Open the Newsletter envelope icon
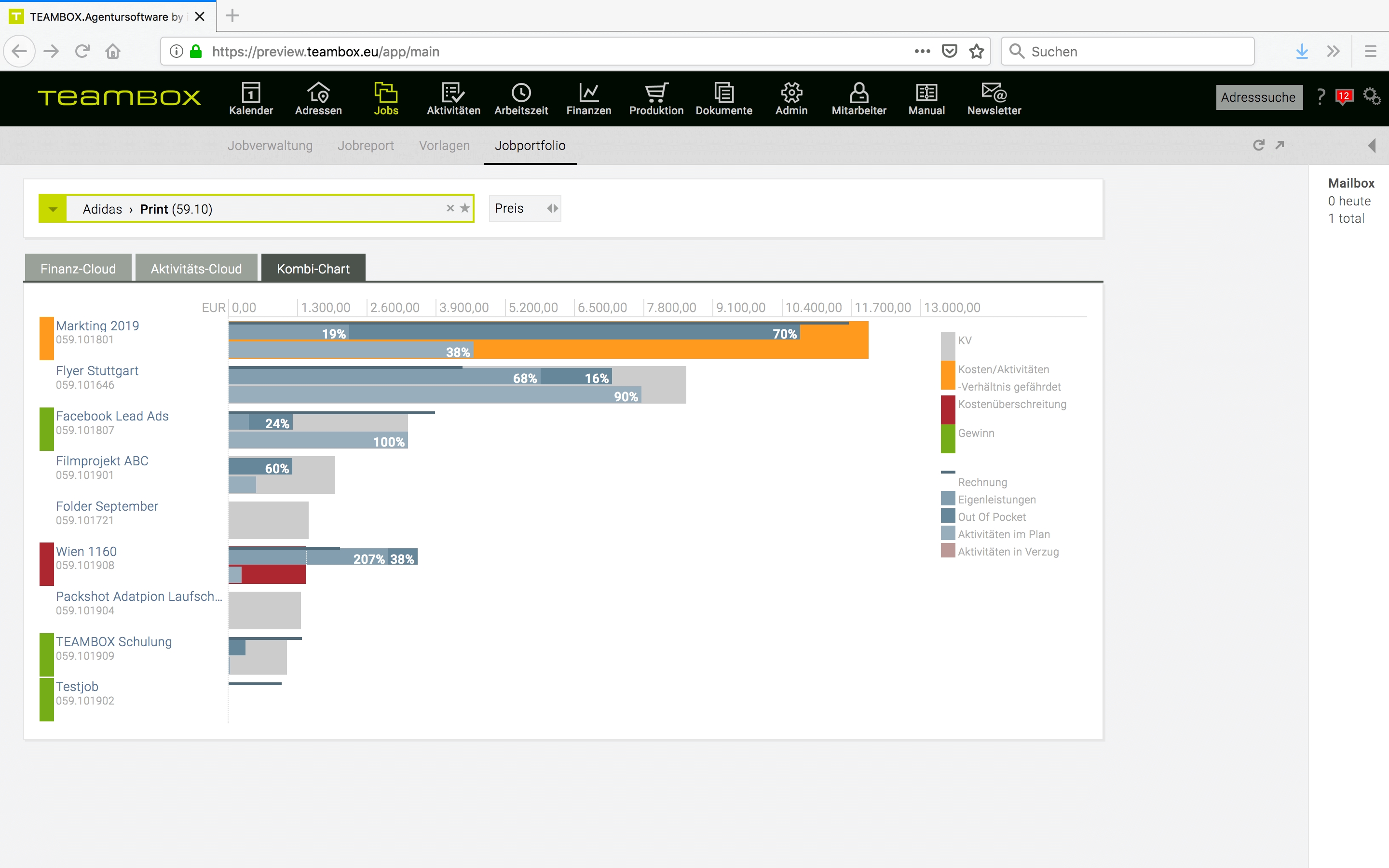The height and width of the screenshot is (868, 1389). pyautogui.click(x=994, y=93)
